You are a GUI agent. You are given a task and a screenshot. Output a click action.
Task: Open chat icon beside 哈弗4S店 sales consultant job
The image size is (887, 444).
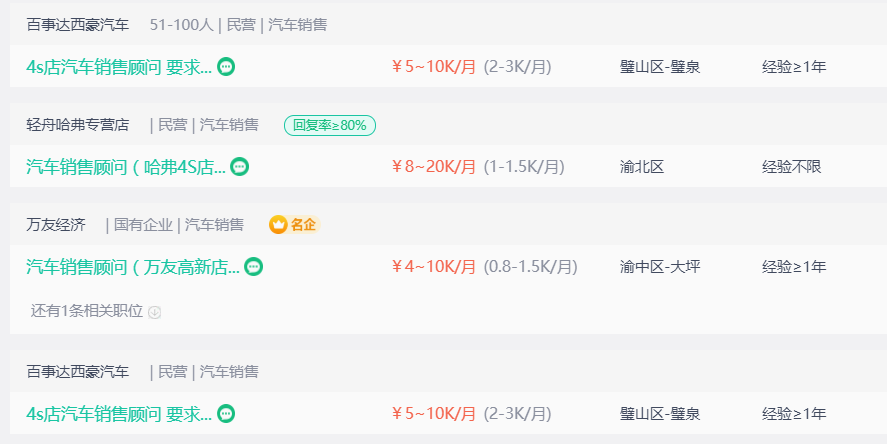point(240,166)
